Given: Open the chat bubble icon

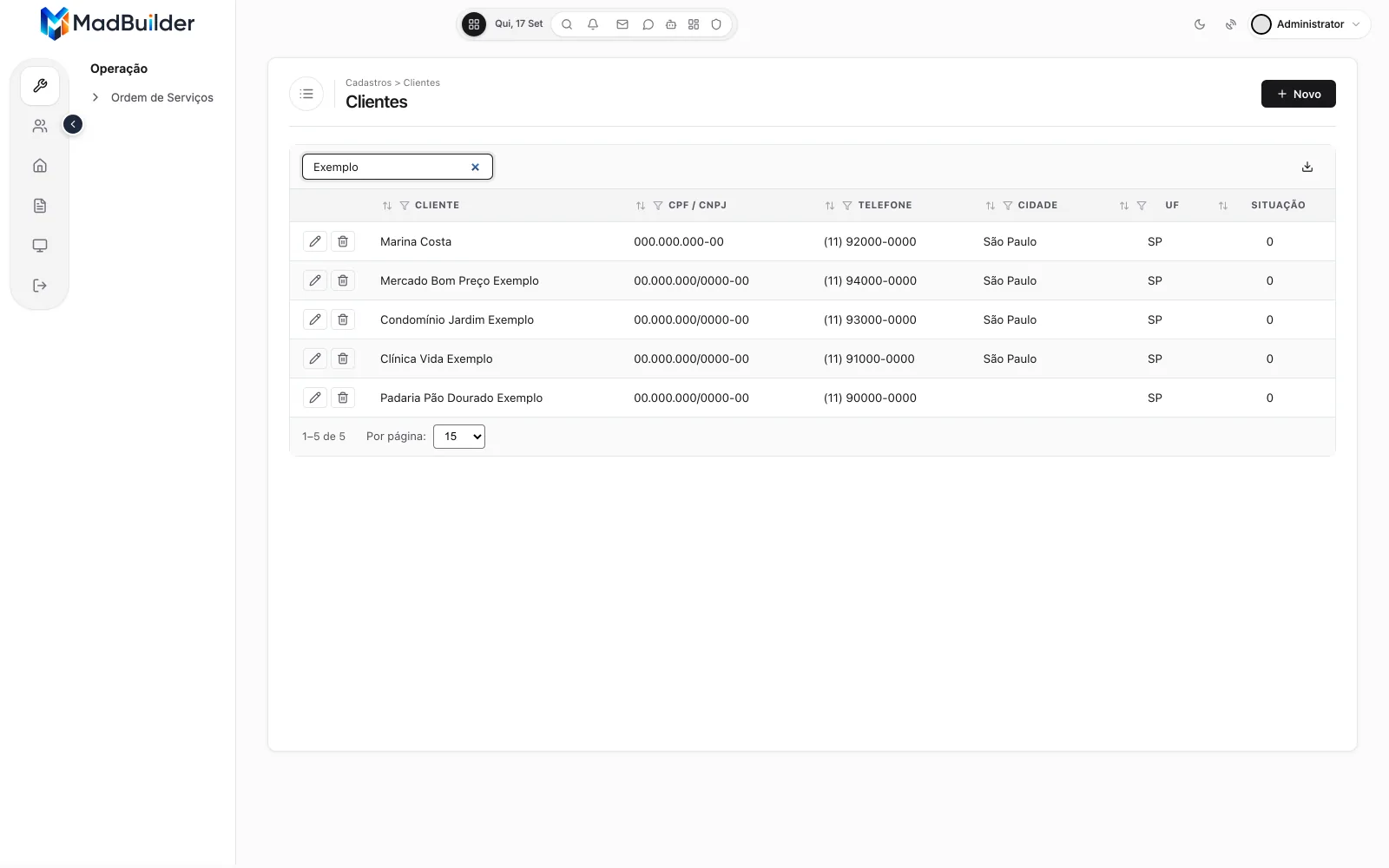Looking at the screenshot, I should (648, 24).
